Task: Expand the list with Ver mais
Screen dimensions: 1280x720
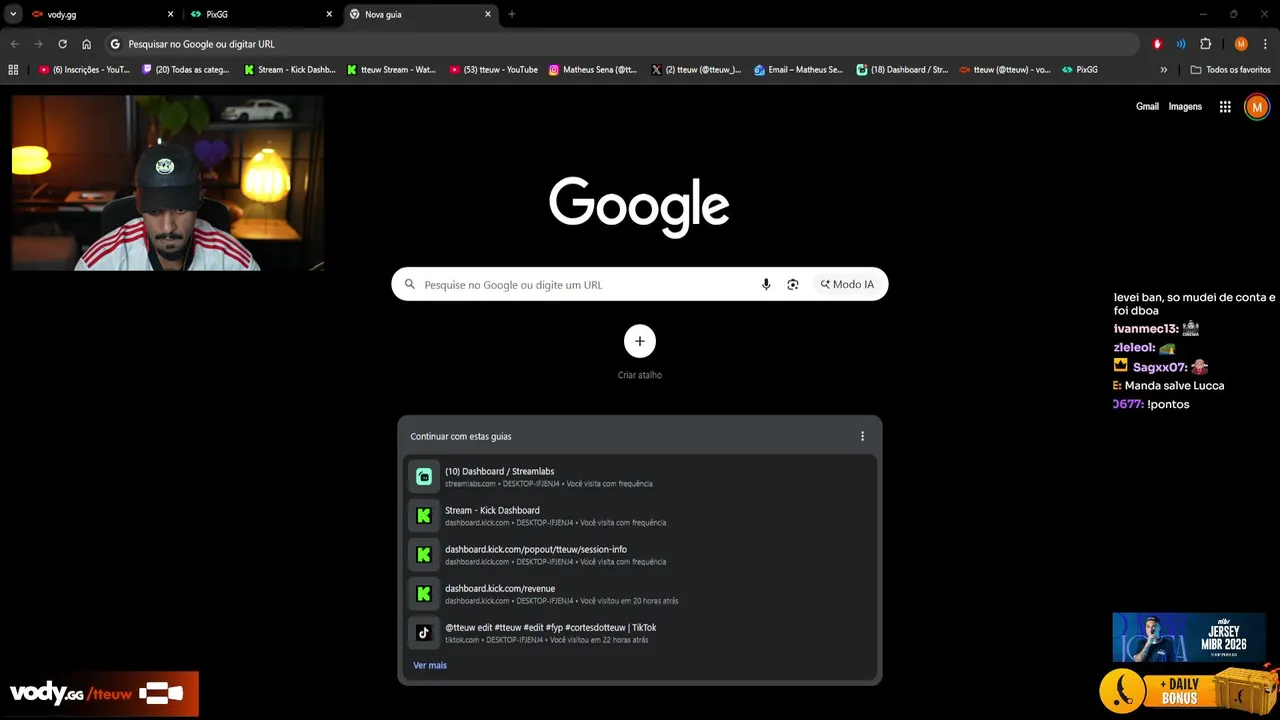Action: pos(430,665)
